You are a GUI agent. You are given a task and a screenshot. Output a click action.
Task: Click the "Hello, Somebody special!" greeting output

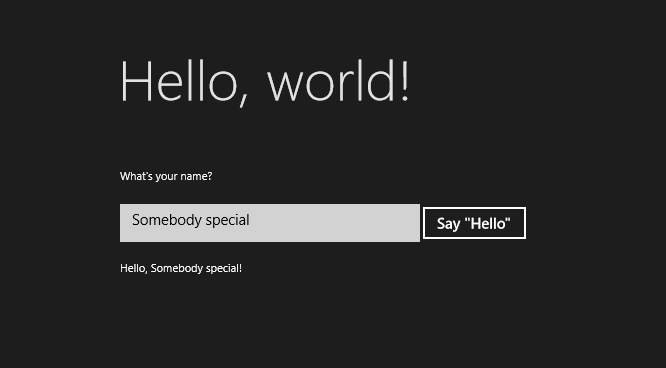coord(181,269)
